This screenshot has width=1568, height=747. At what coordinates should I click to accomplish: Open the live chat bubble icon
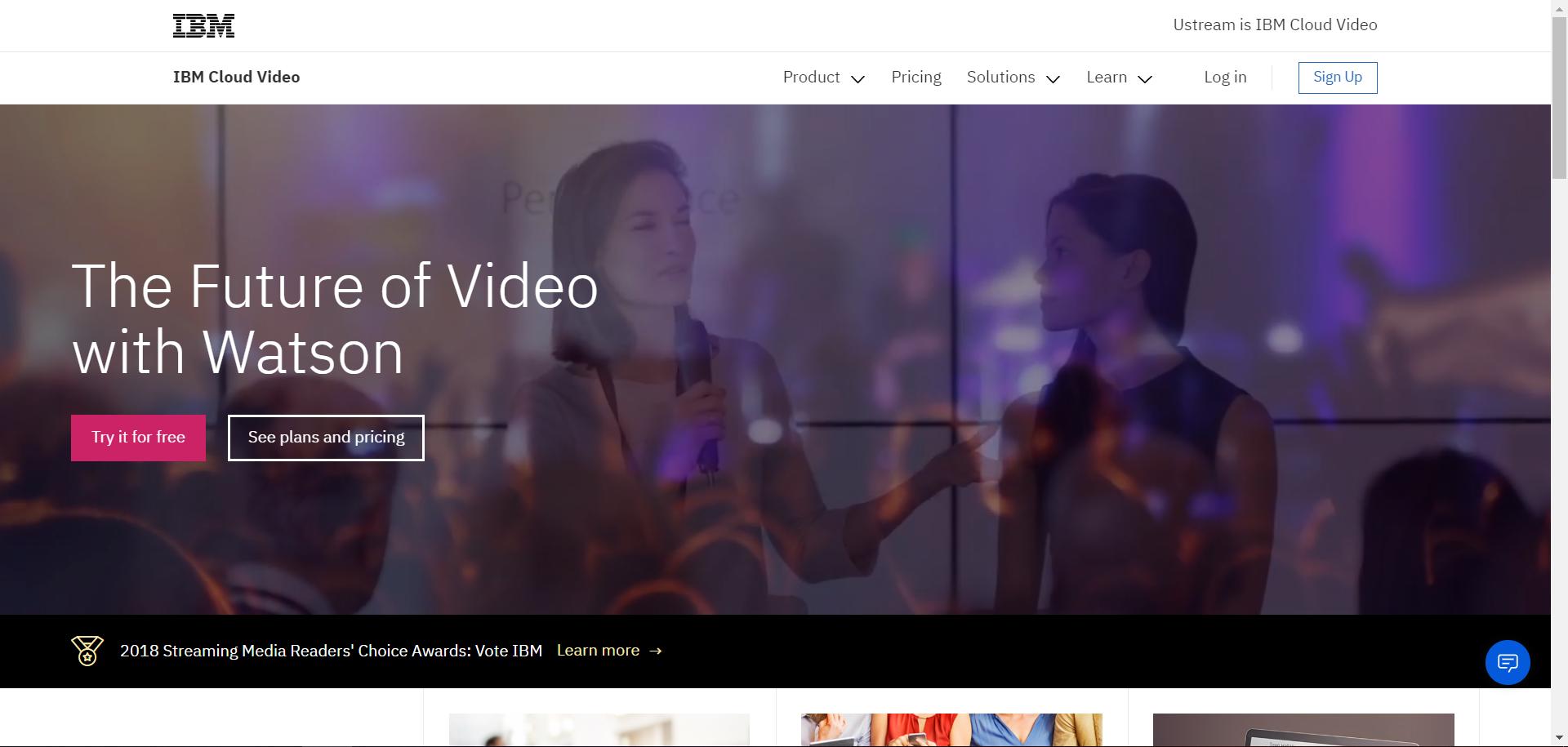1507,662
